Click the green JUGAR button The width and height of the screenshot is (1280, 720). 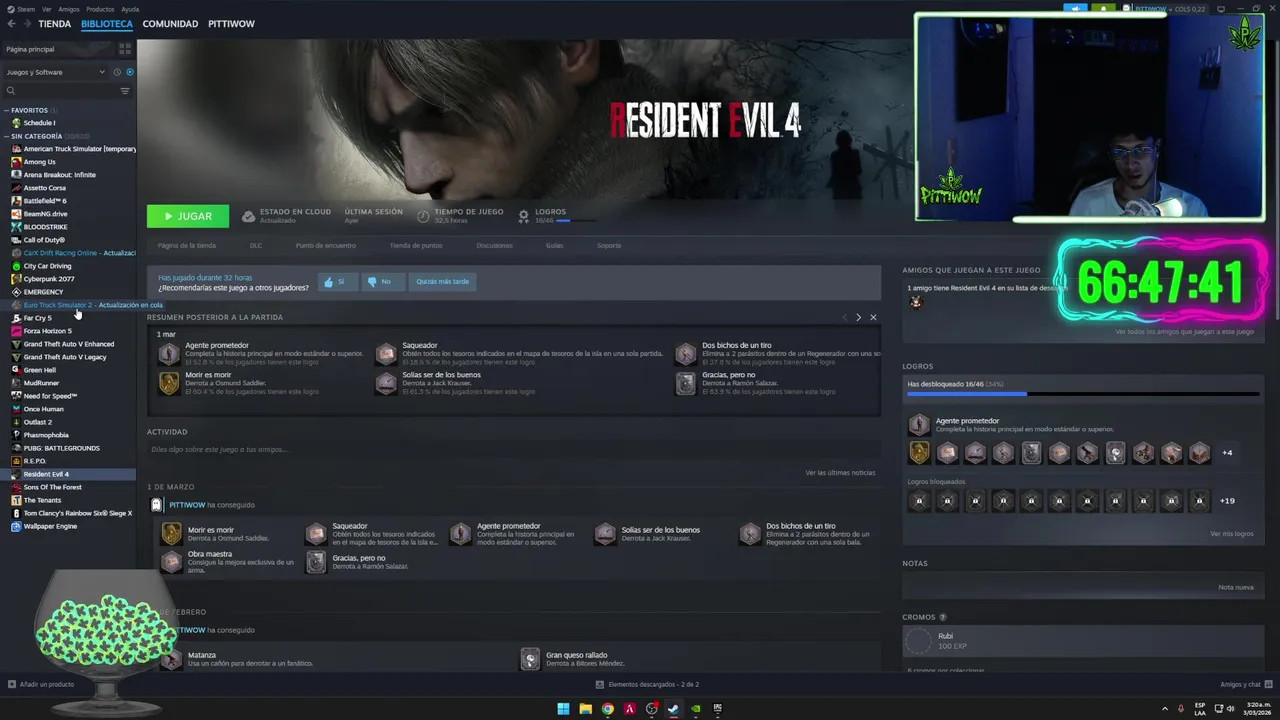coord(188,216)
